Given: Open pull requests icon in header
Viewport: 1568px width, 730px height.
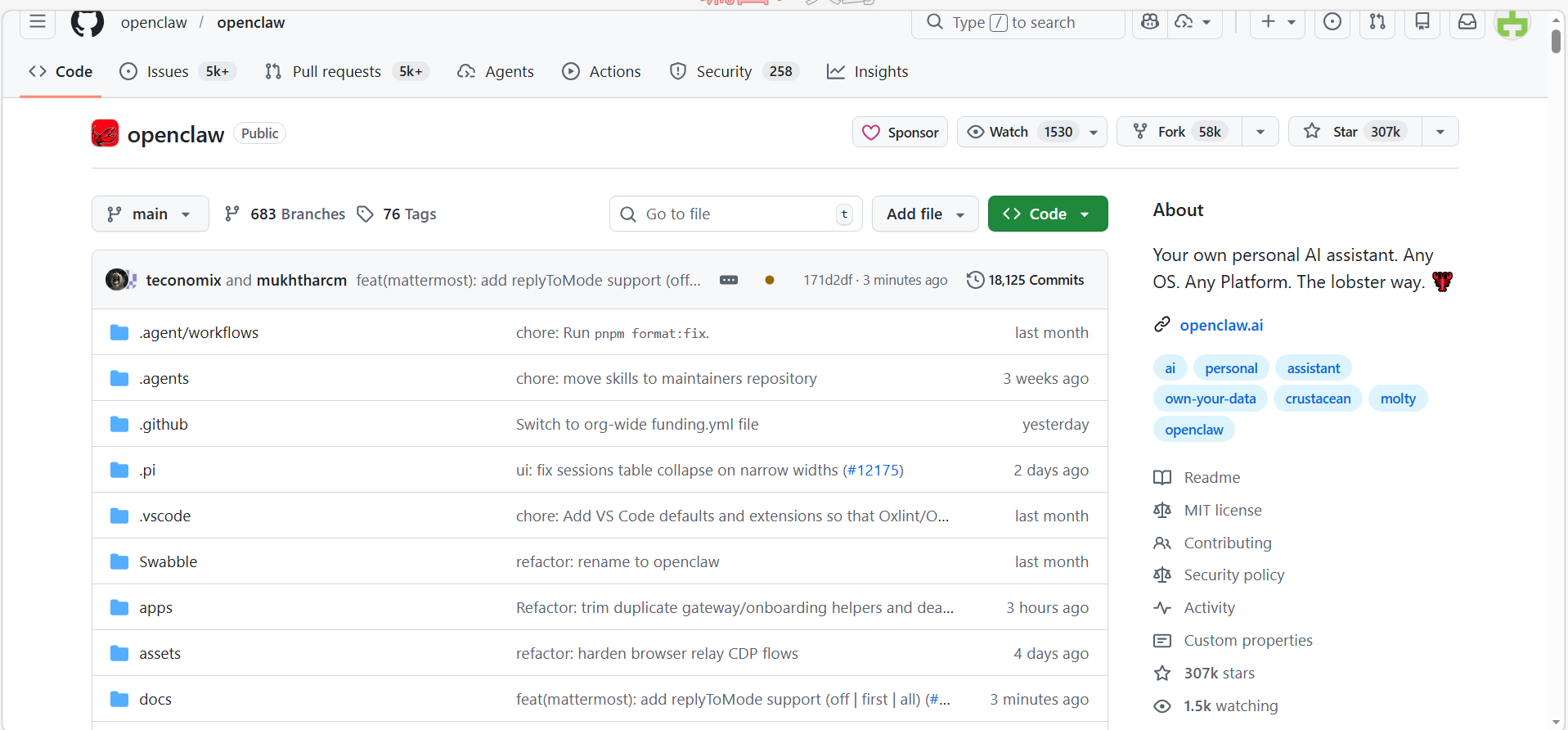Looking at the screenshot, I should (x=1377, y=22).
